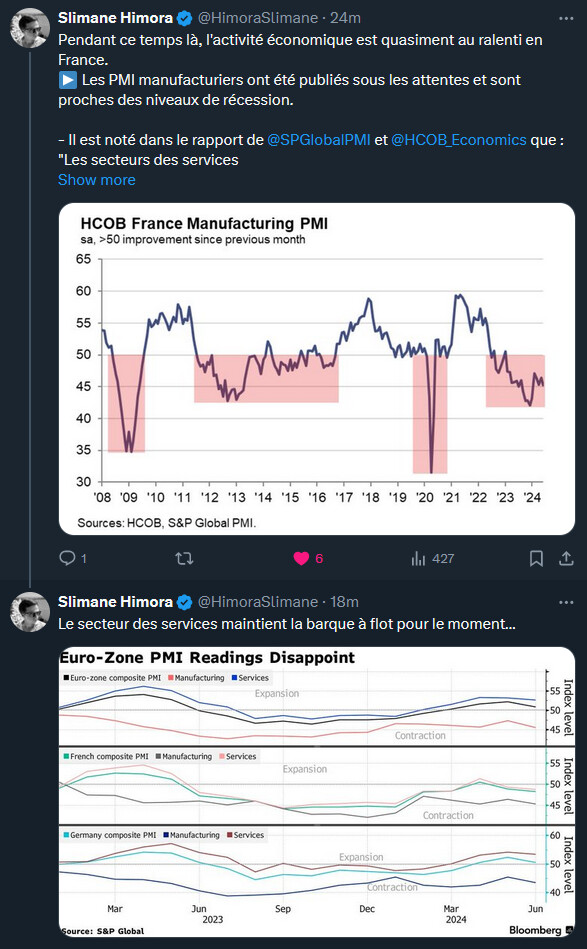Open the 18m timestamp of second tweet

tap(344, 602)
